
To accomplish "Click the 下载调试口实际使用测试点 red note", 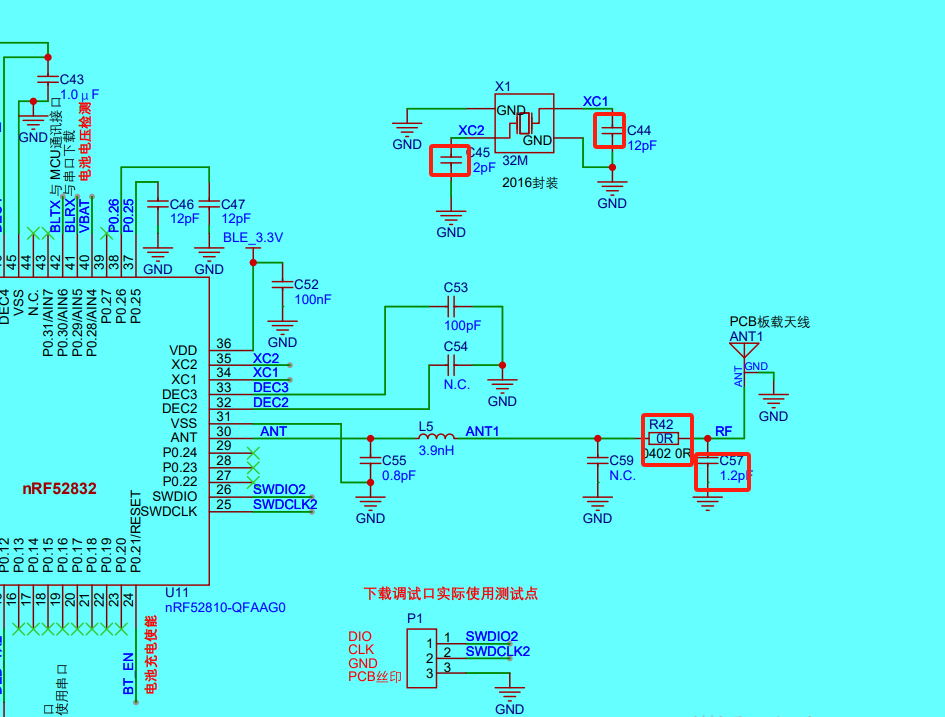I will [x=450, y=593].
